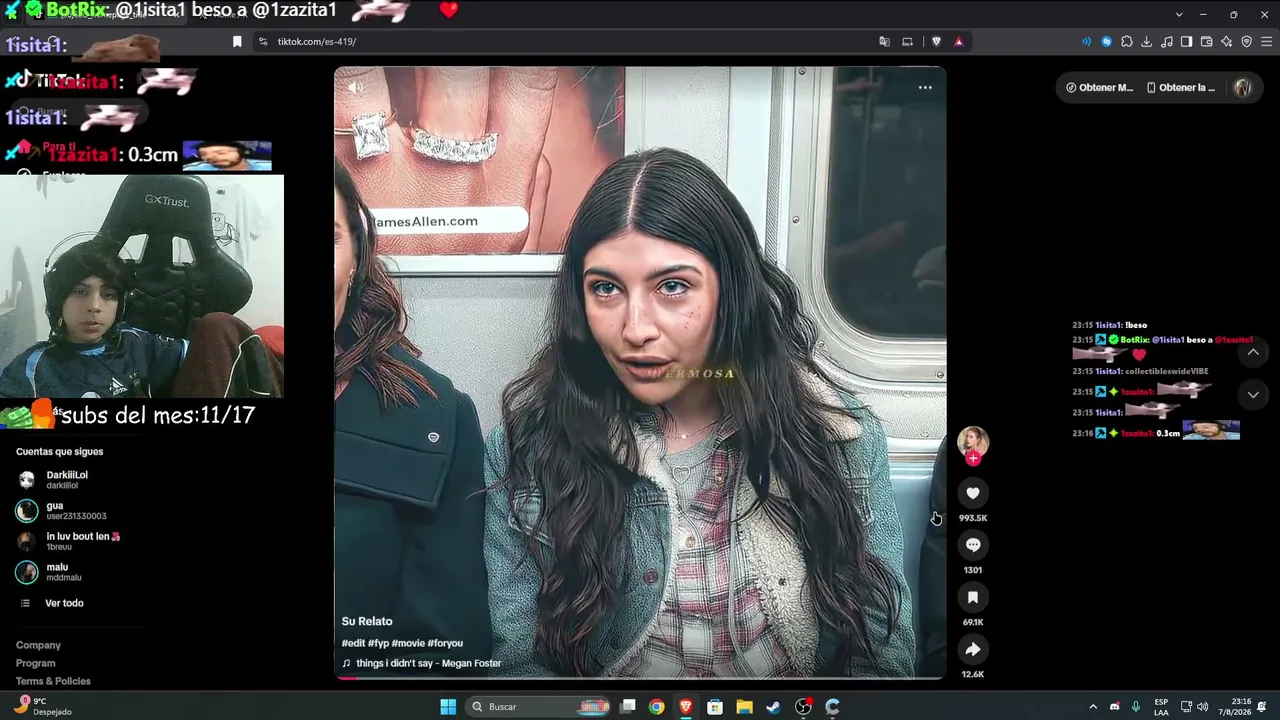Seek on the video progress bar
This screenshot has width=1280, height=720.
(x=640, y=677)
